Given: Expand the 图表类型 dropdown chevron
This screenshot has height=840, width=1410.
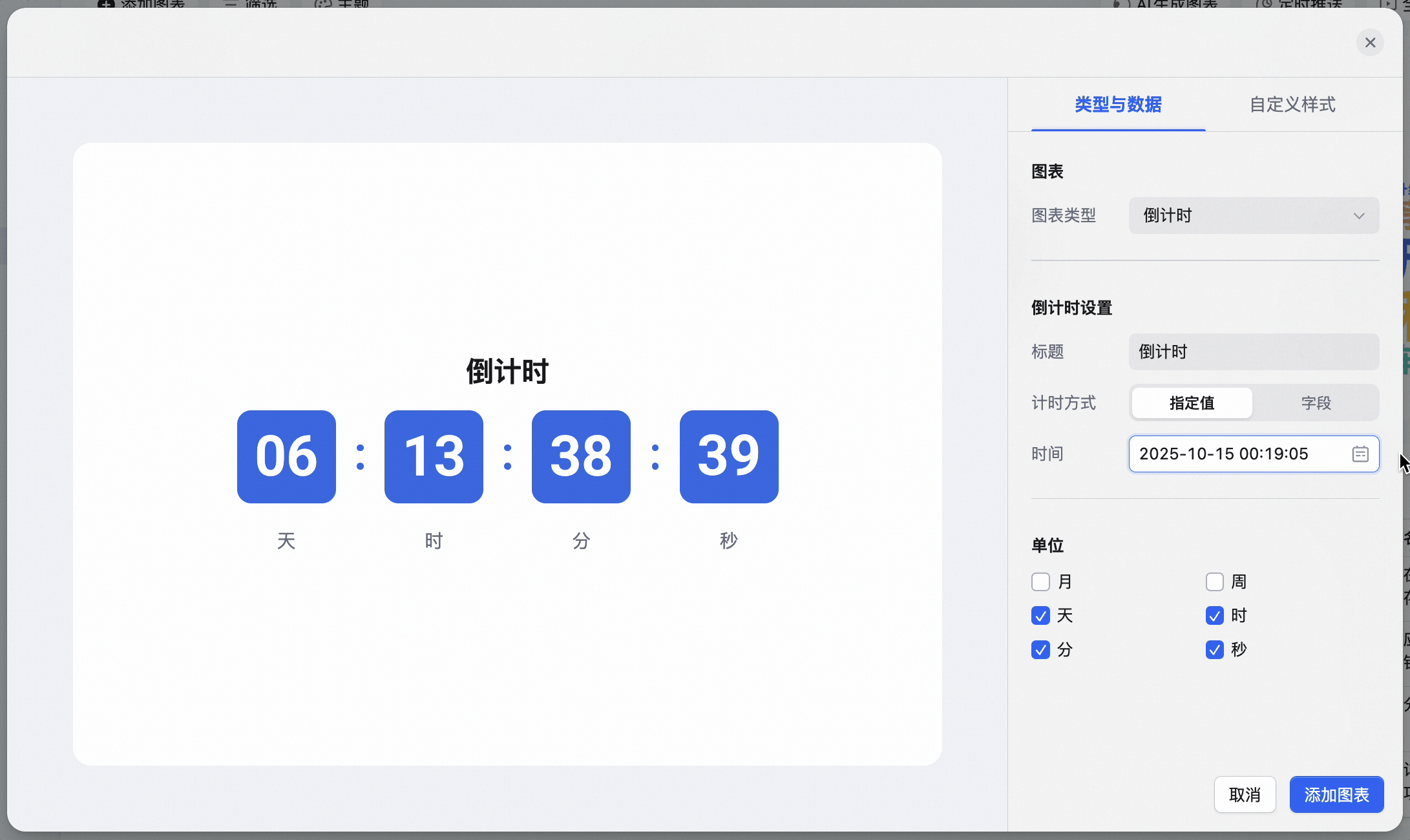Looking at the screenshot, I should coord(1359,216).
